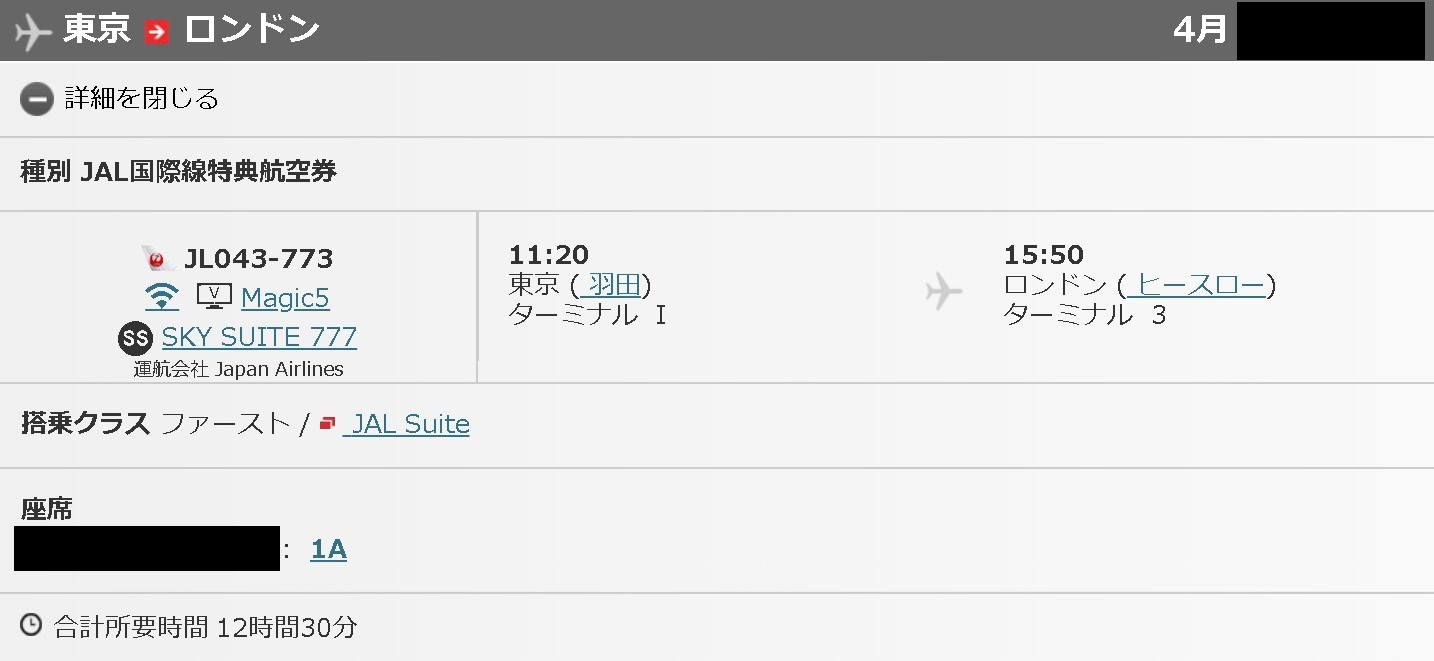The image size is (1434, 661).
Task: Open the SKY SUITE 777 link
Action: coord(259,337)
